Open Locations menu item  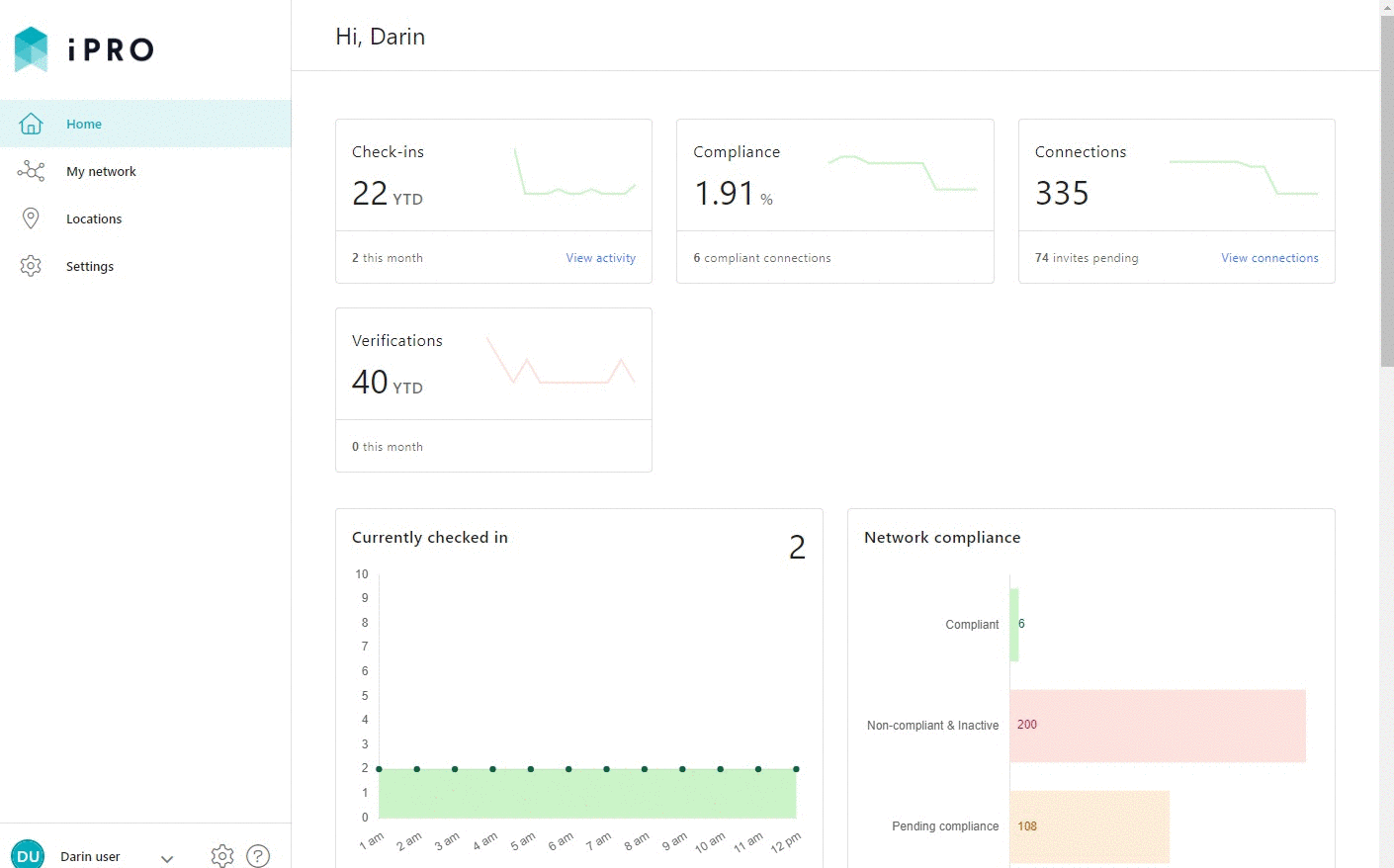coord(145,218)
